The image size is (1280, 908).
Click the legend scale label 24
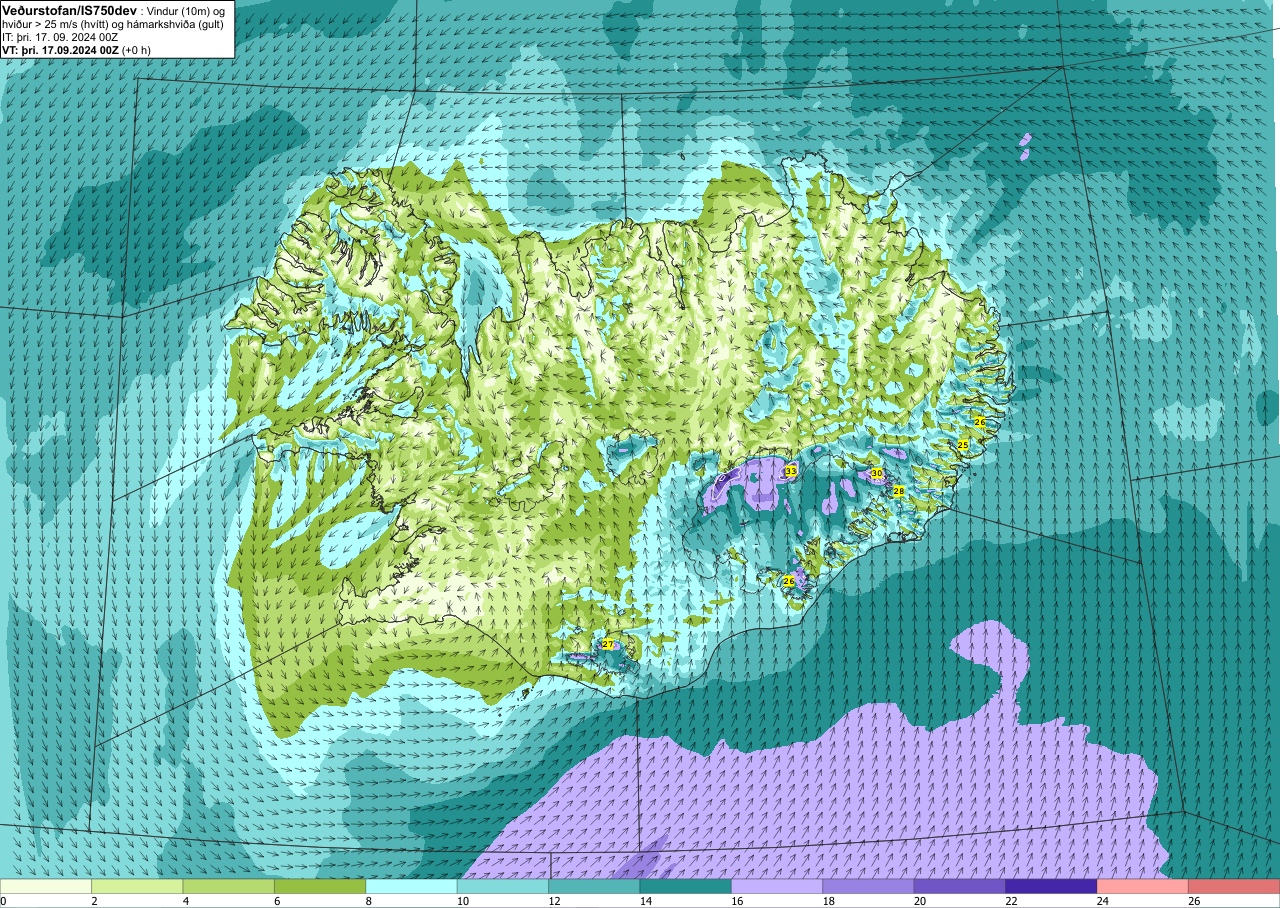[1103, 901]
